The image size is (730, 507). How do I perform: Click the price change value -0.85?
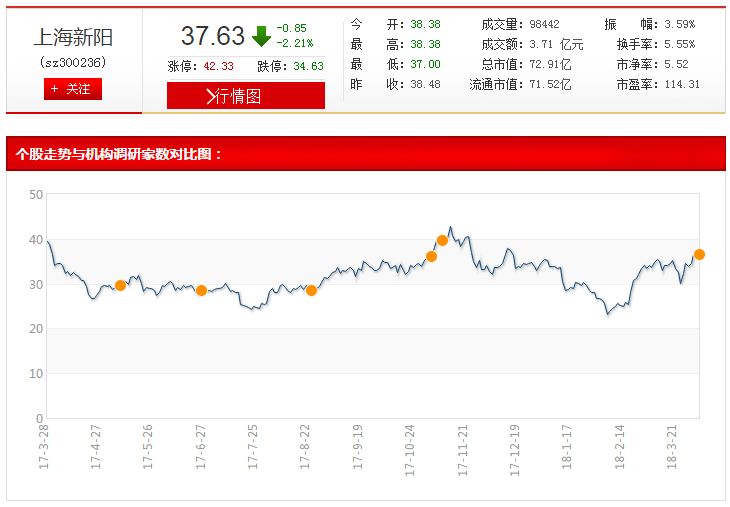pyautogui.click(x=291, y=28)
